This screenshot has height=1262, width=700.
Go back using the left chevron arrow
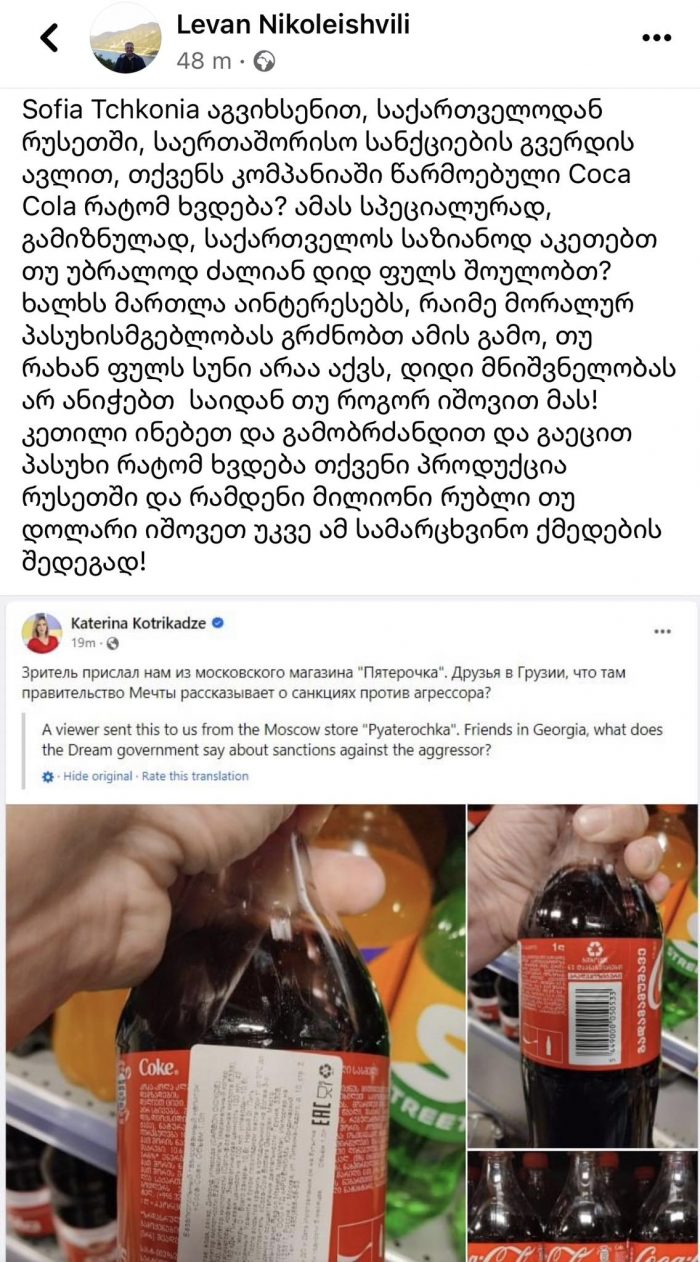48,38
